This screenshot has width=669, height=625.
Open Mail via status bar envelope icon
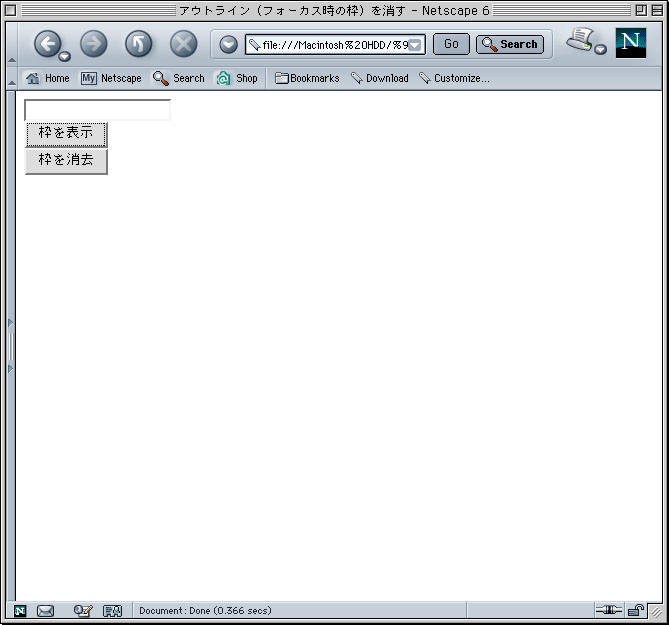pyautogui.click(x=45, y=611)
